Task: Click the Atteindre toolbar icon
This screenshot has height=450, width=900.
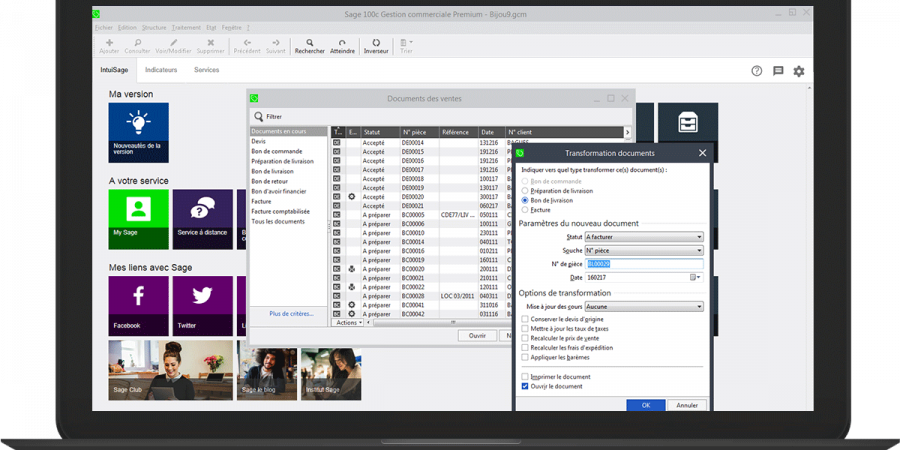Action: tap(342, 42)
